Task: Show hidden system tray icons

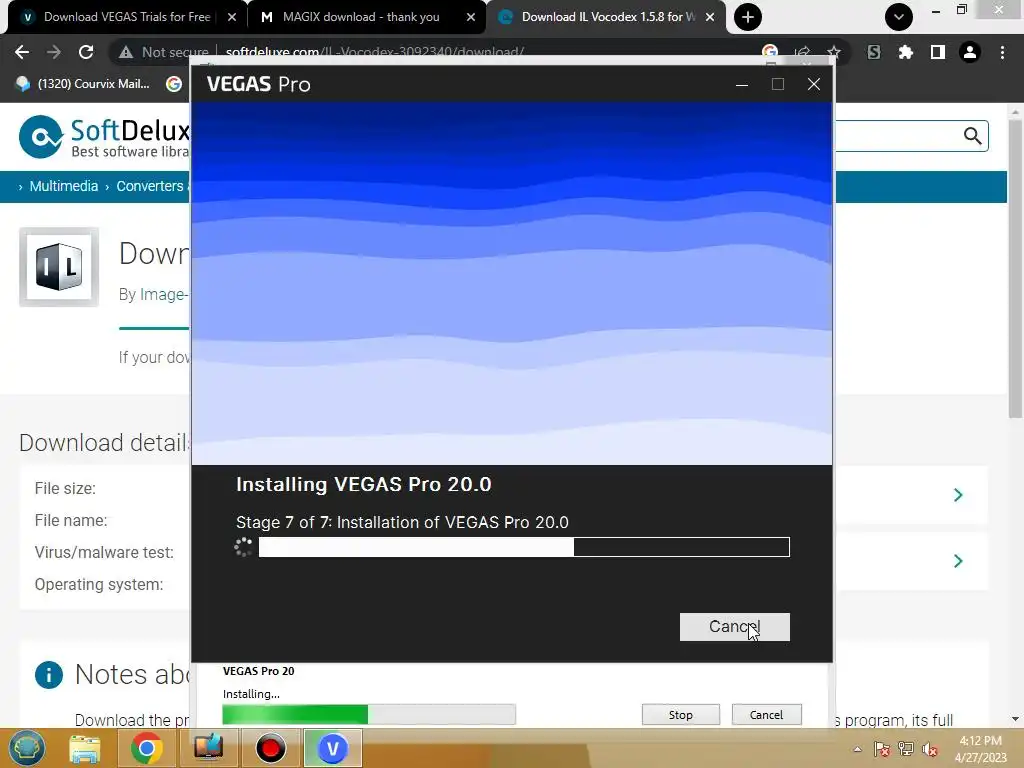Action: (x=857, y=749)
